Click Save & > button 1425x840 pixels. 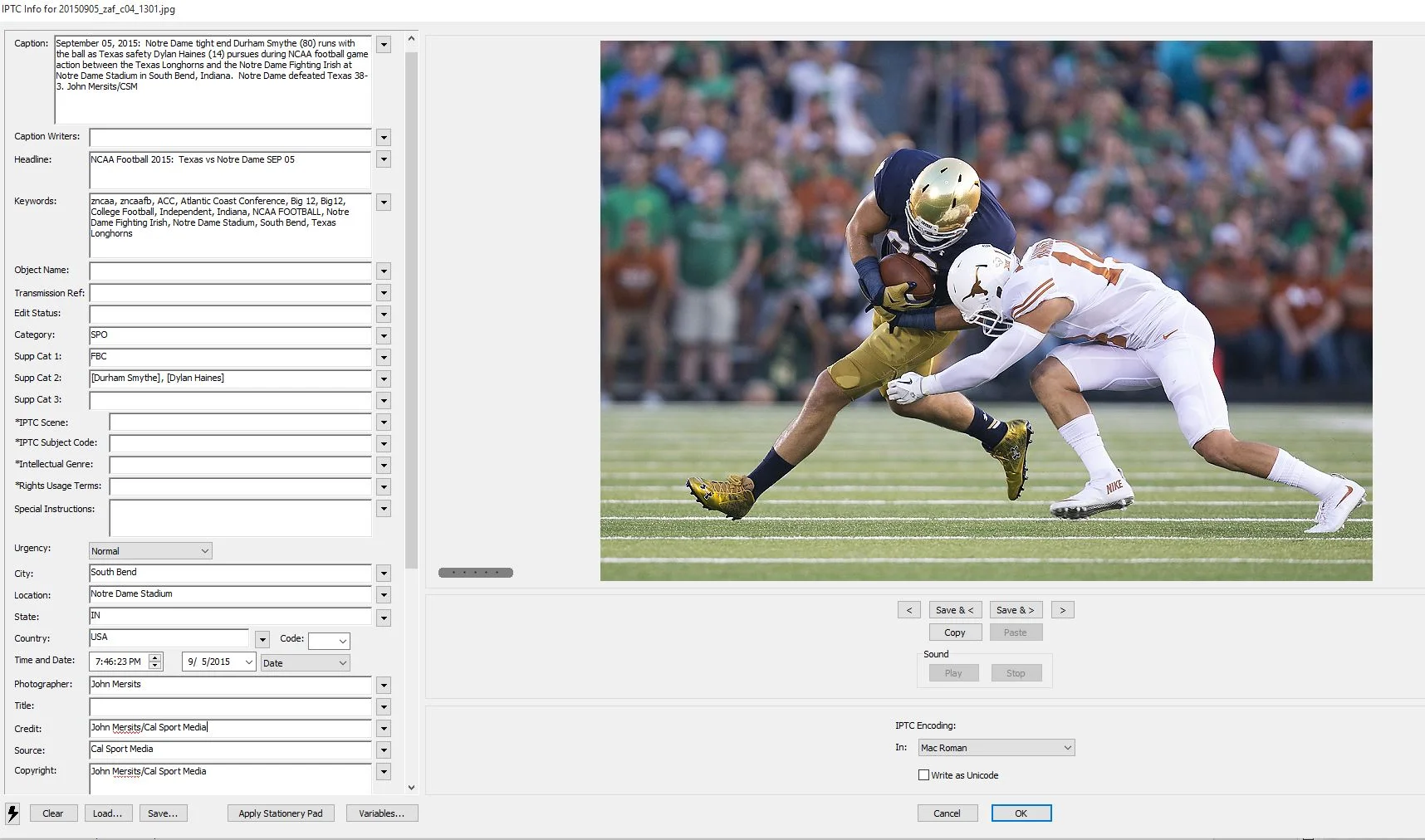(1016, 610)
